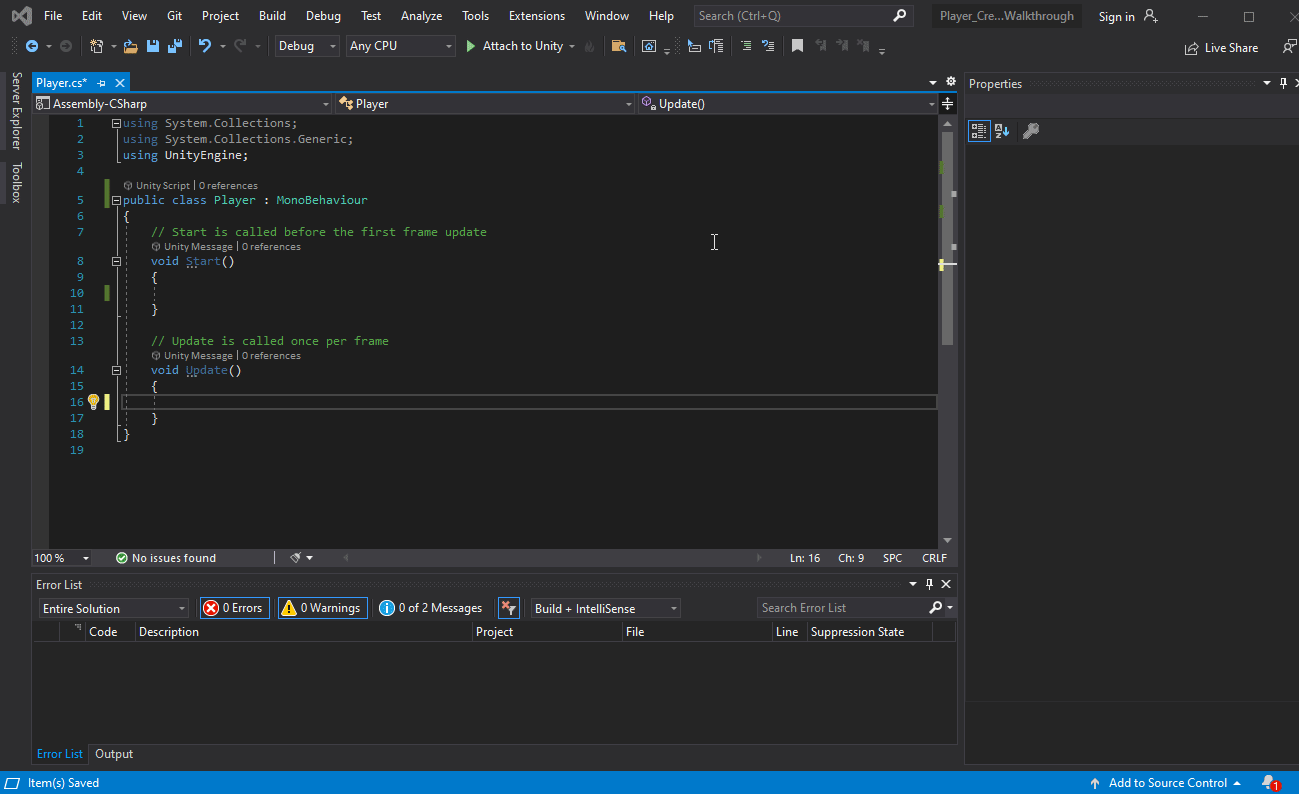
Task: Click the notifications bell in status bar
Action: [x=1268, y=783]
